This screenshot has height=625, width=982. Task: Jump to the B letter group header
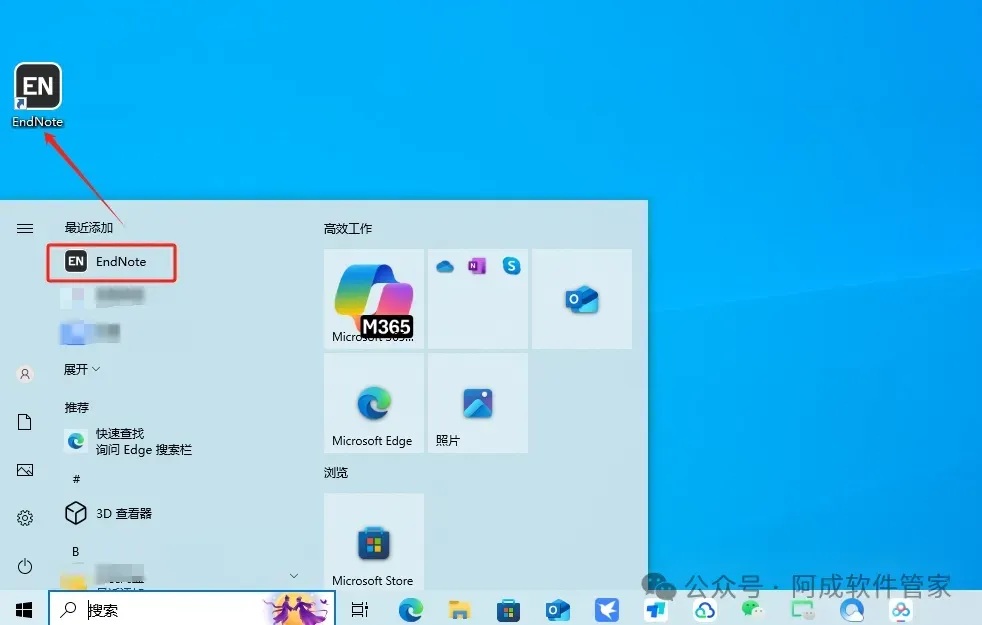[x=76, y=552]
